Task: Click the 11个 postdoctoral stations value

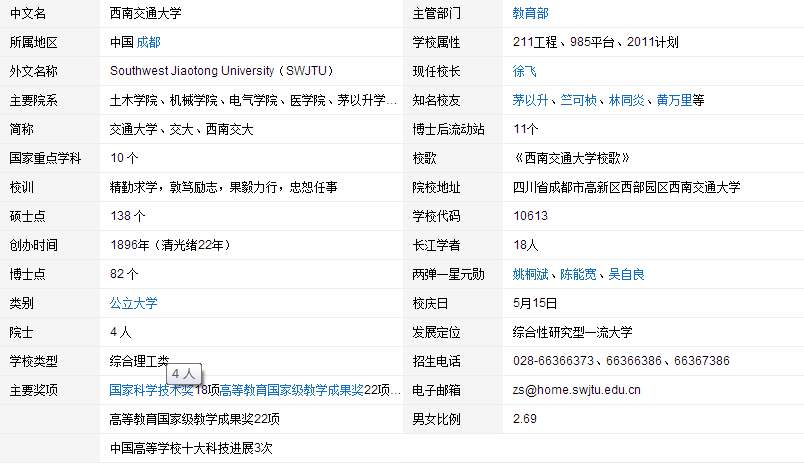Action: pyautogui.click(x=525, y=129)
